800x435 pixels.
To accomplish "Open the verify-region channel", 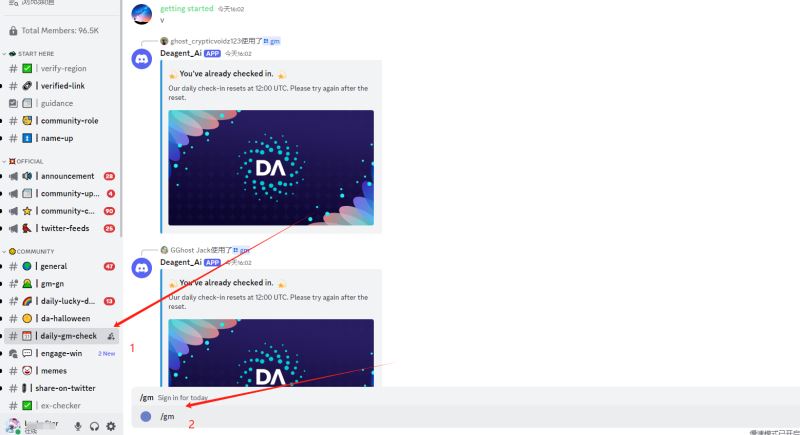I will pos(61,68).
